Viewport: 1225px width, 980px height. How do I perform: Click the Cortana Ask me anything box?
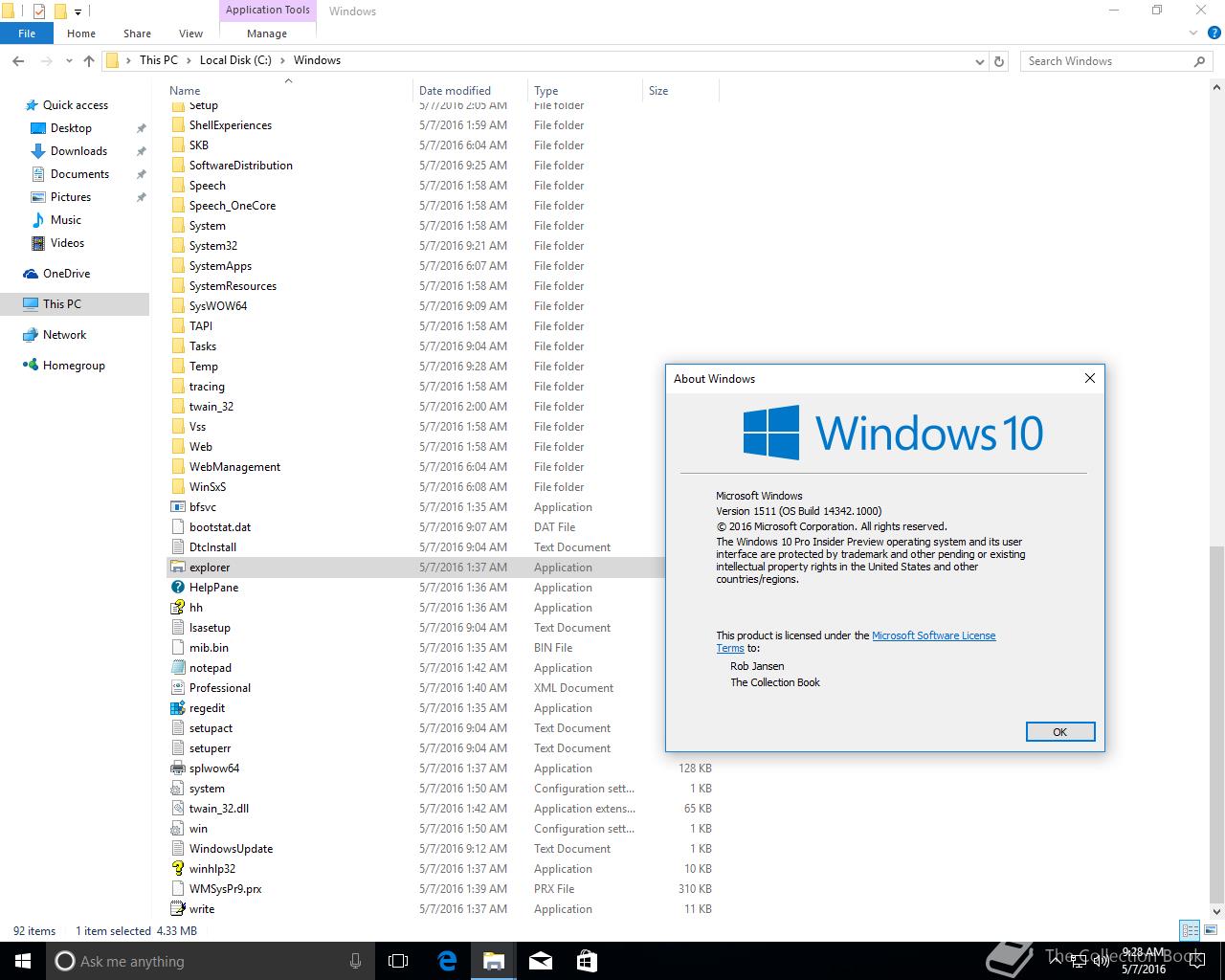210,961
